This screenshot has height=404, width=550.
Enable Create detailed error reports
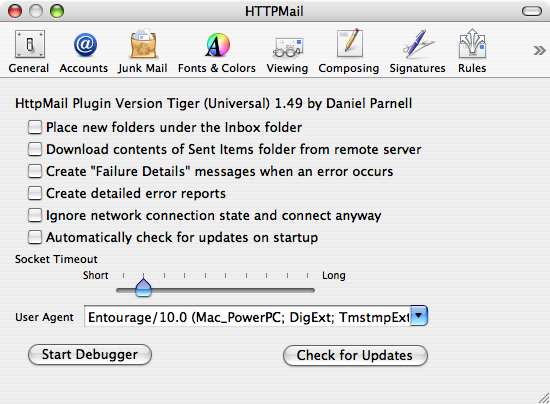point(35,193)
